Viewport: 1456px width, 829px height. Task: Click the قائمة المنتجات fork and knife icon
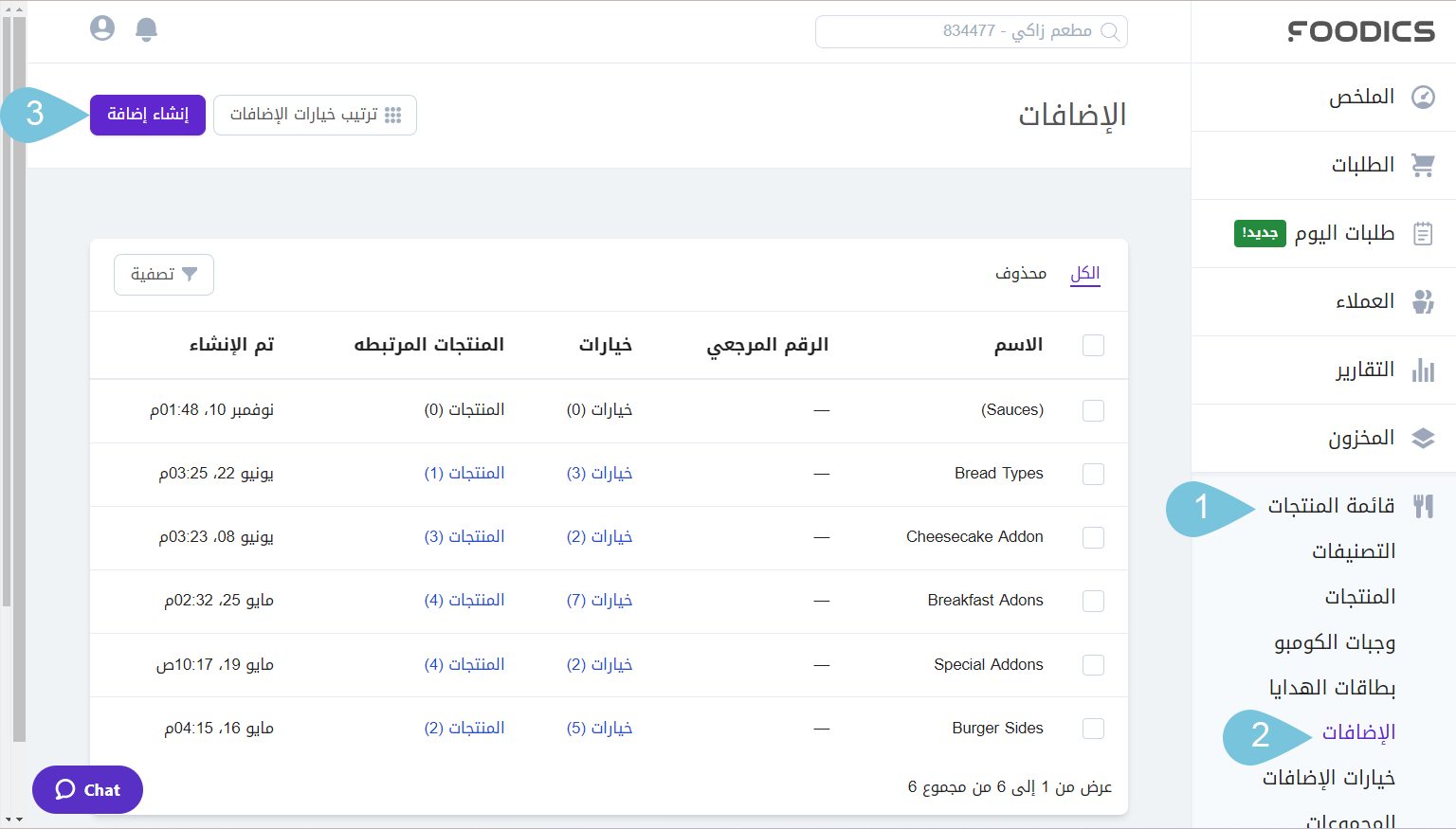[1423, 506]
